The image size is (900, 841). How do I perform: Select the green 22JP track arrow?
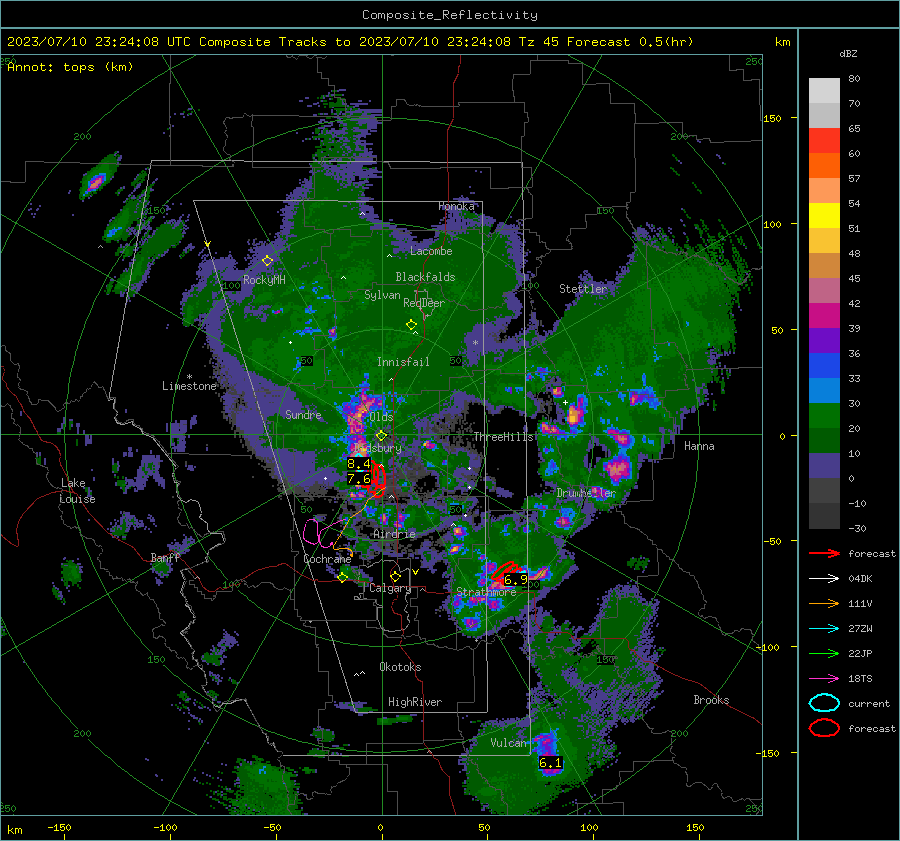(824, 653)
